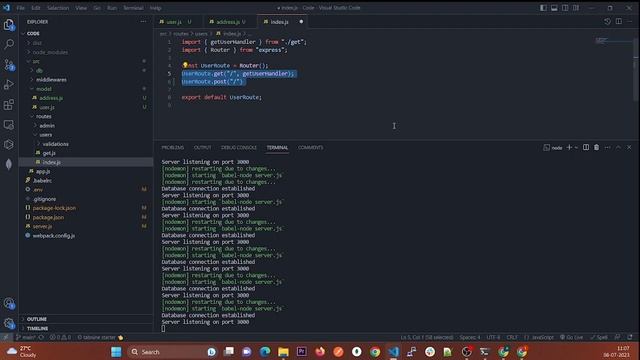640x360 pixels.
Task: Click the errors and warnings count in status bar
Action: click(60, 337)
